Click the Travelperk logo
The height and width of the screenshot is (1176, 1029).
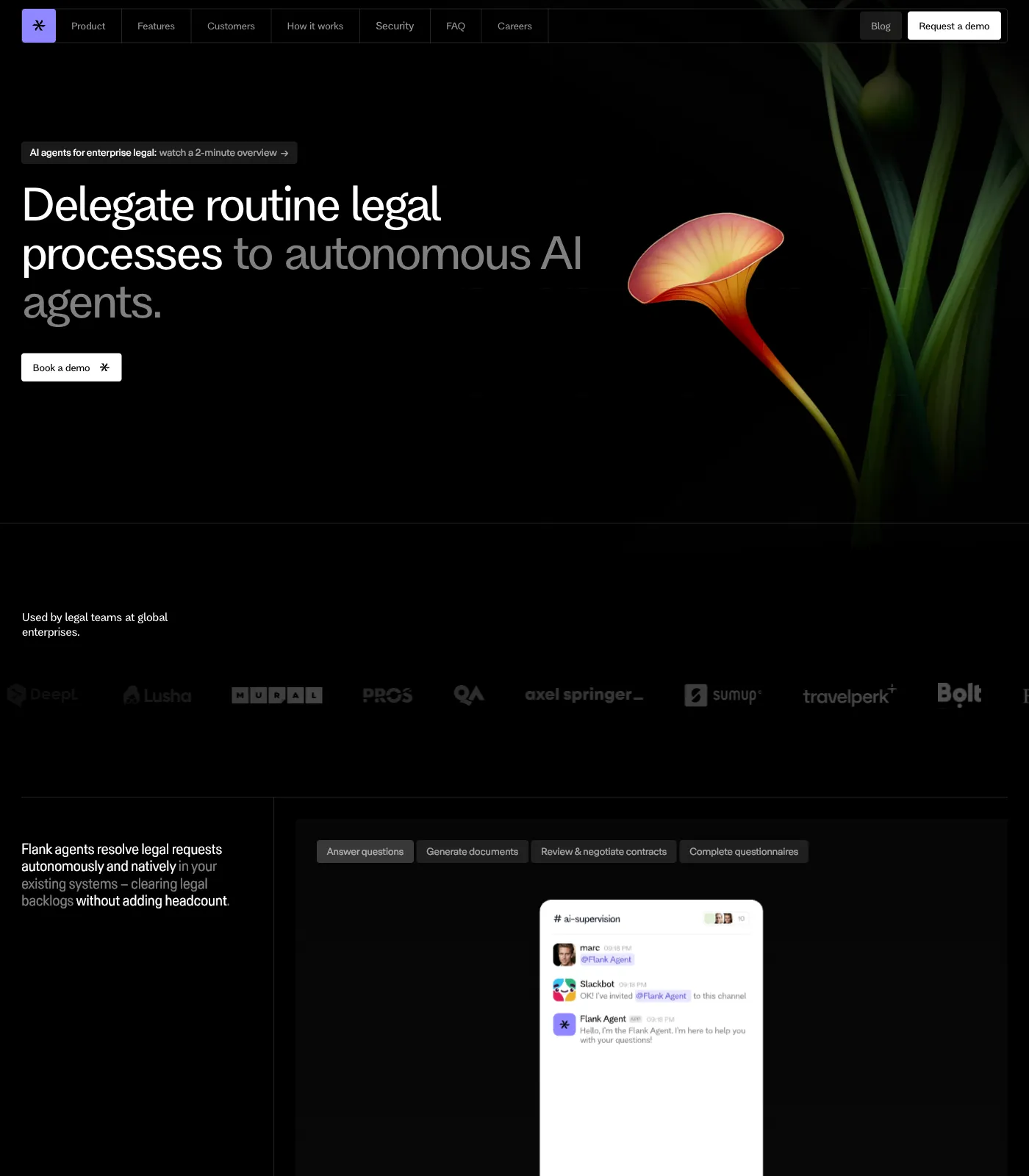tap(849, 695)
